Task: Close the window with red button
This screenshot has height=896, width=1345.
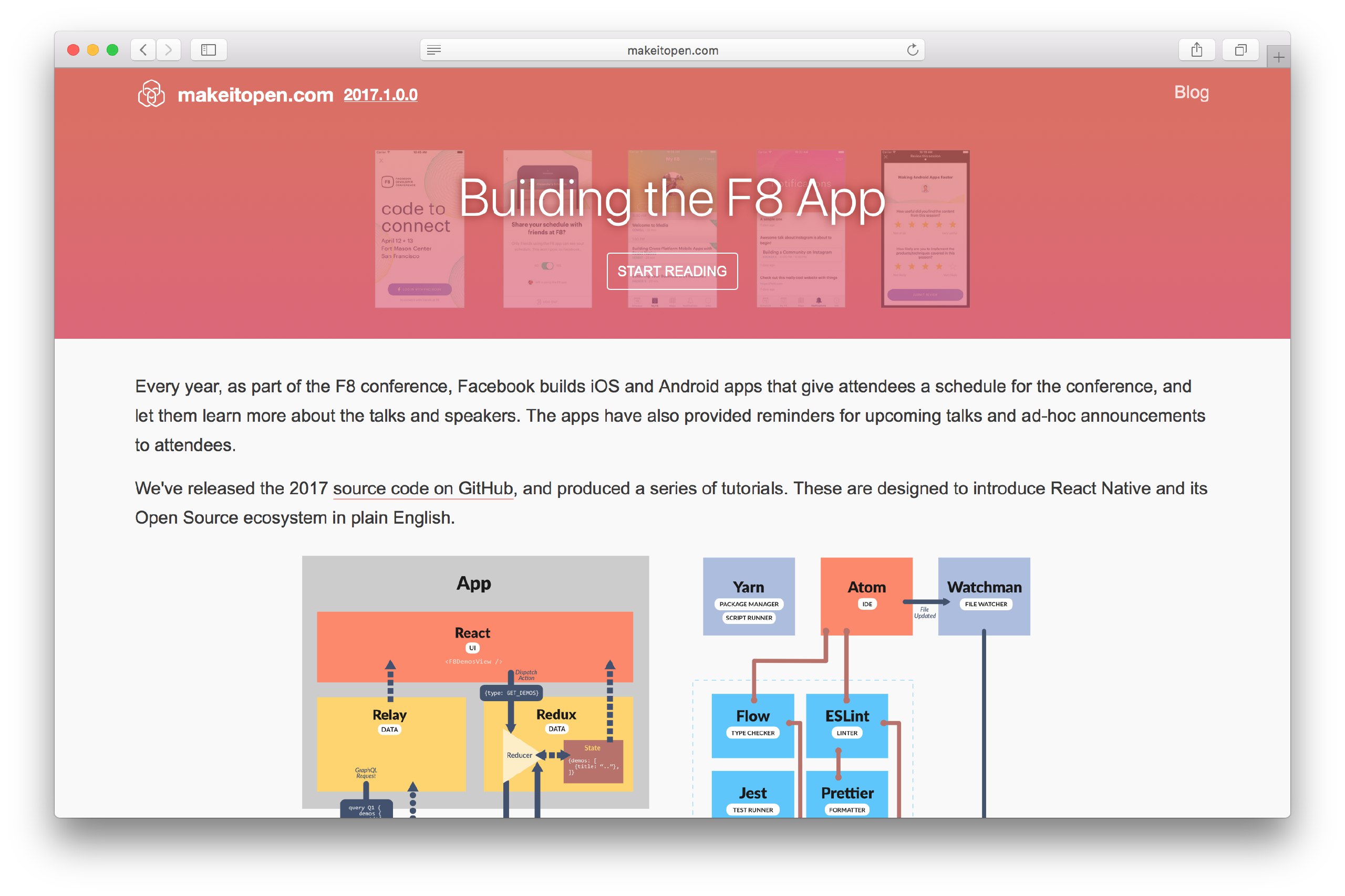Action: [x=73, y=50]
